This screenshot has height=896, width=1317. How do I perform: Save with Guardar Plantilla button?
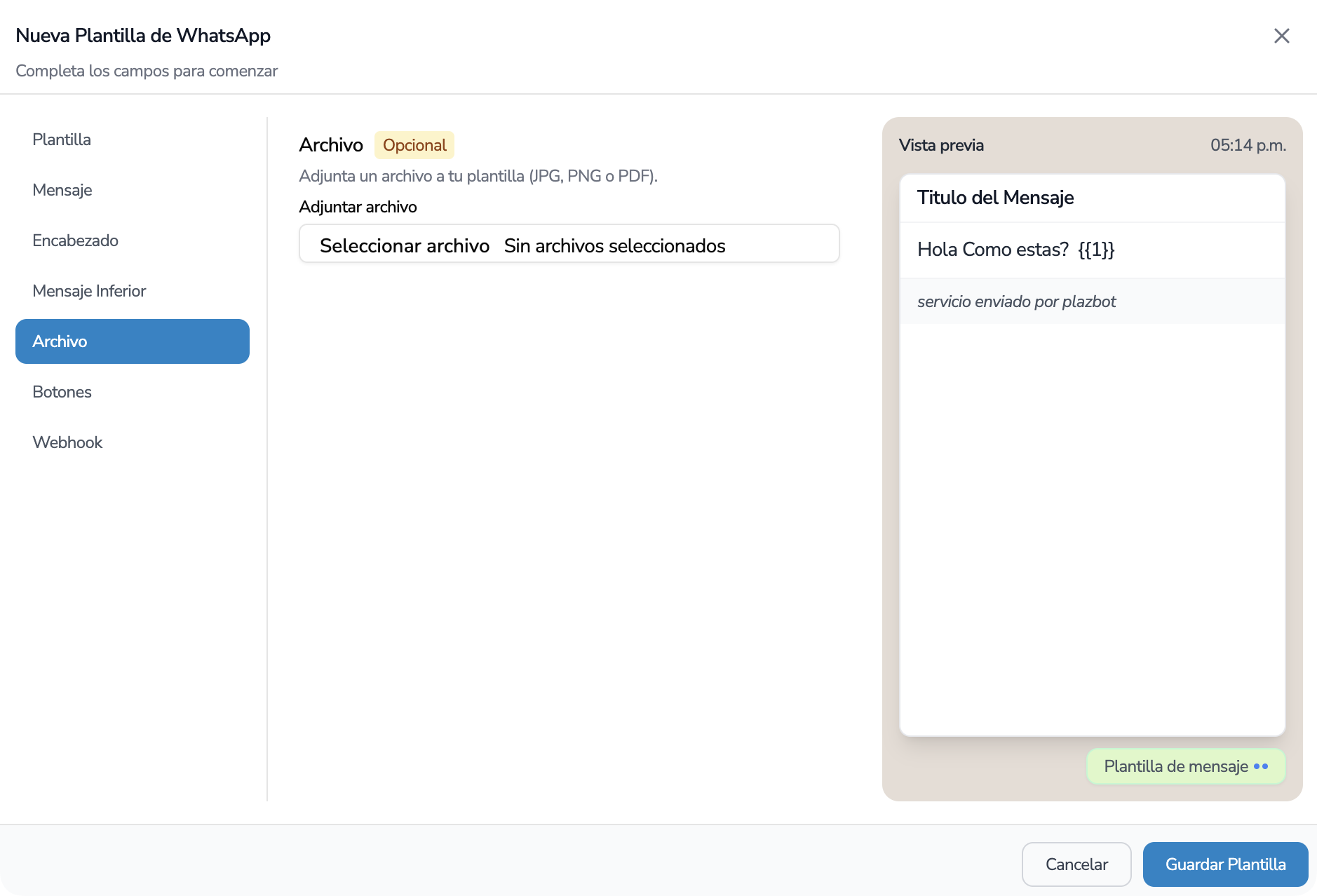click(x=1225, y=864)
